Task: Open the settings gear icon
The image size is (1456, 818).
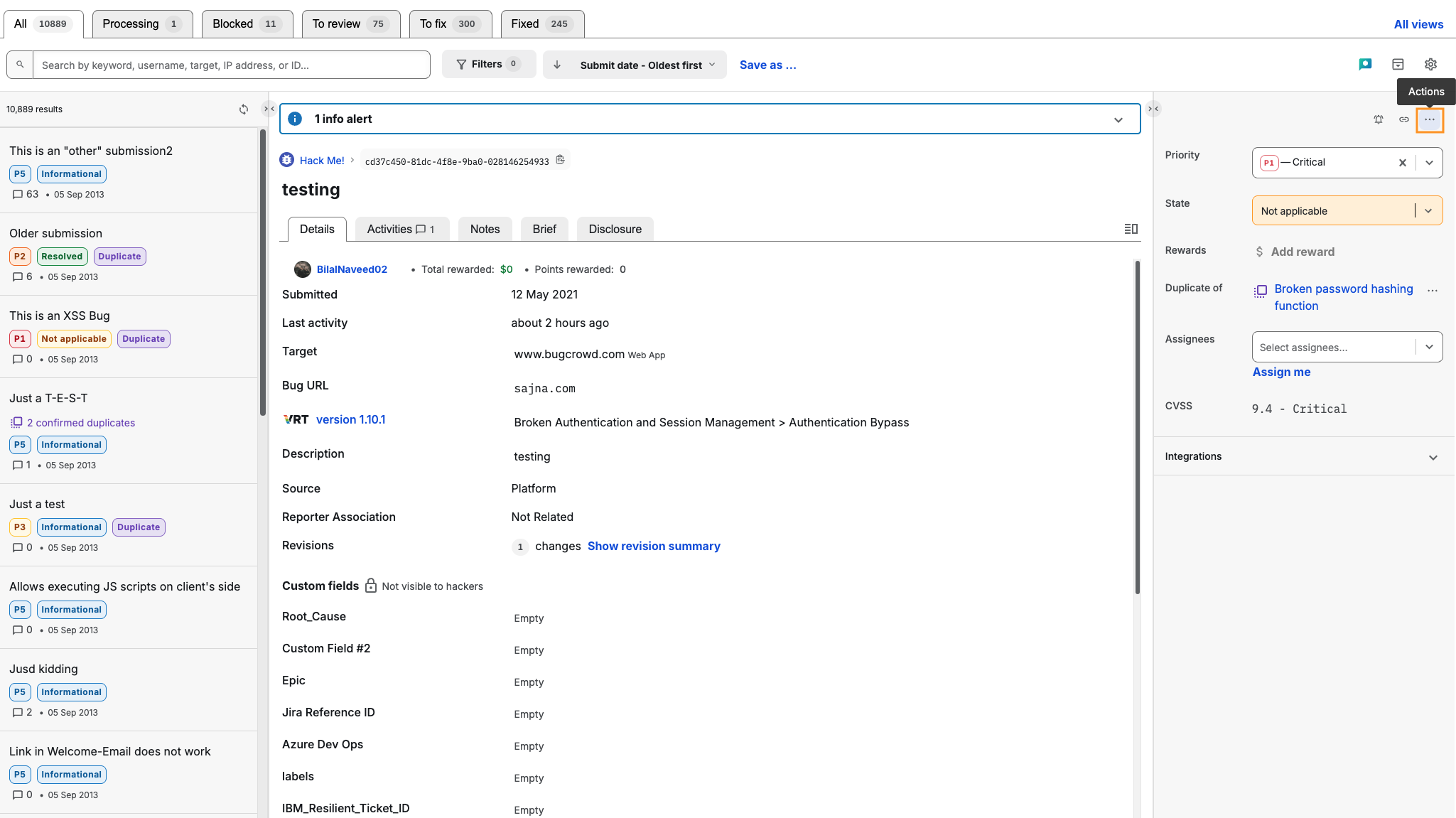Action: click(1430, 65)
